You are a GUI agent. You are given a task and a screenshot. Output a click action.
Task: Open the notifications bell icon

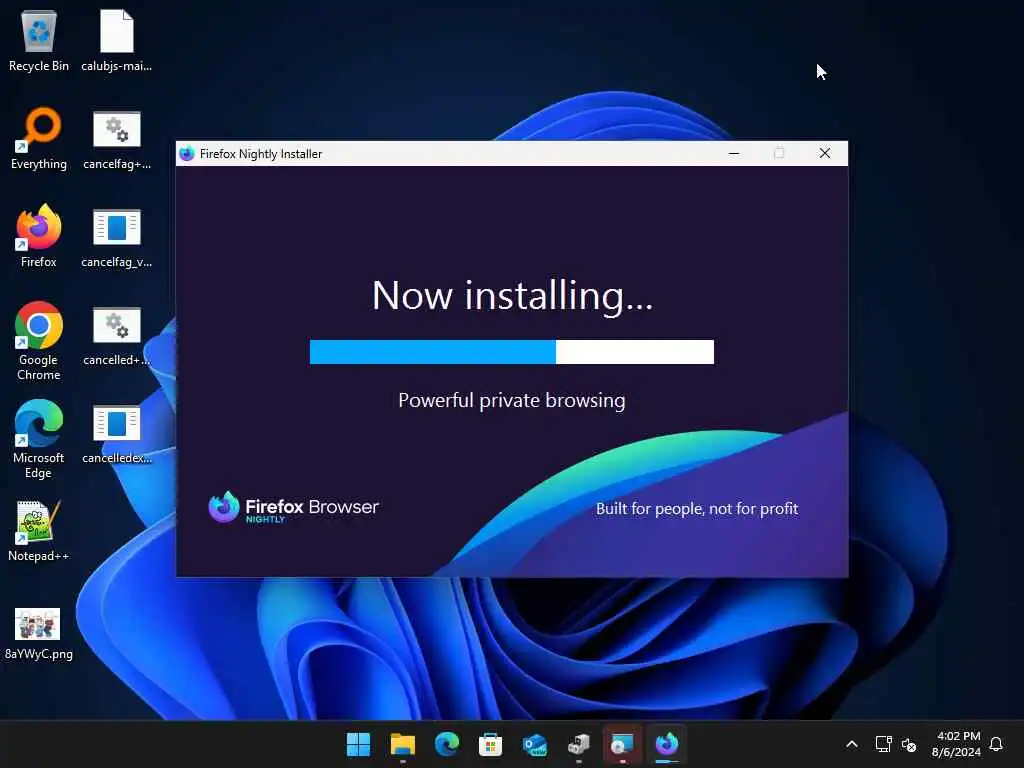click(996, 744)
